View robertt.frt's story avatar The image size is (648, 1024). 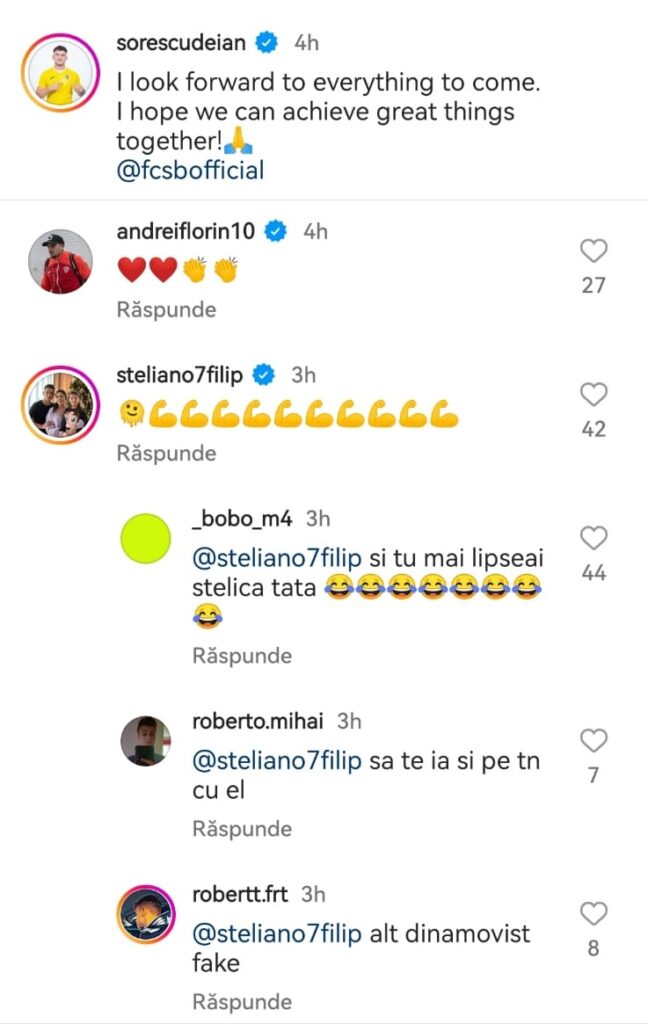coord(145,914)
